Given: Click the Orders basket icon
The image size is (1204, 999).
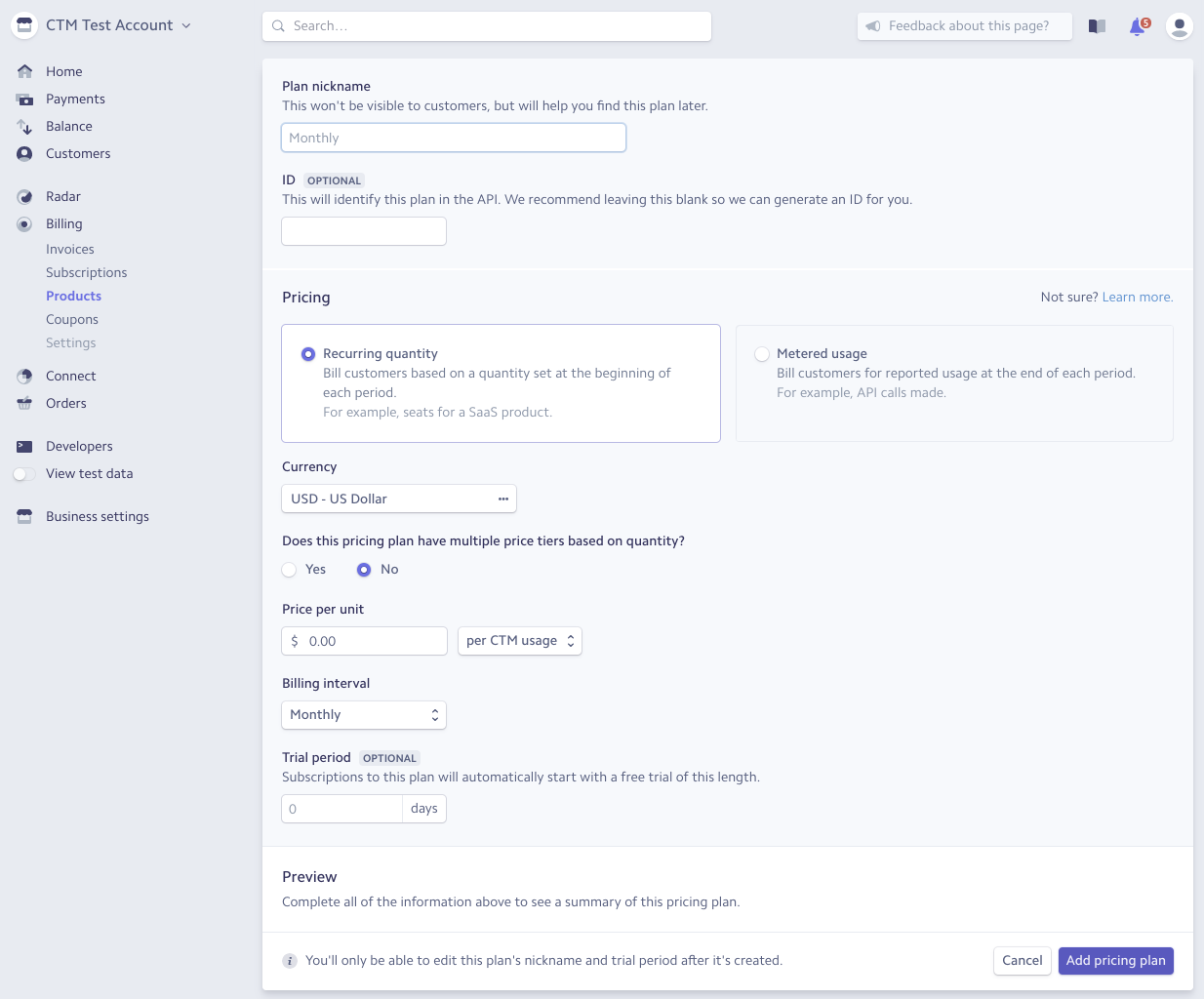Looking at the screenshot, I should point(24,404).
